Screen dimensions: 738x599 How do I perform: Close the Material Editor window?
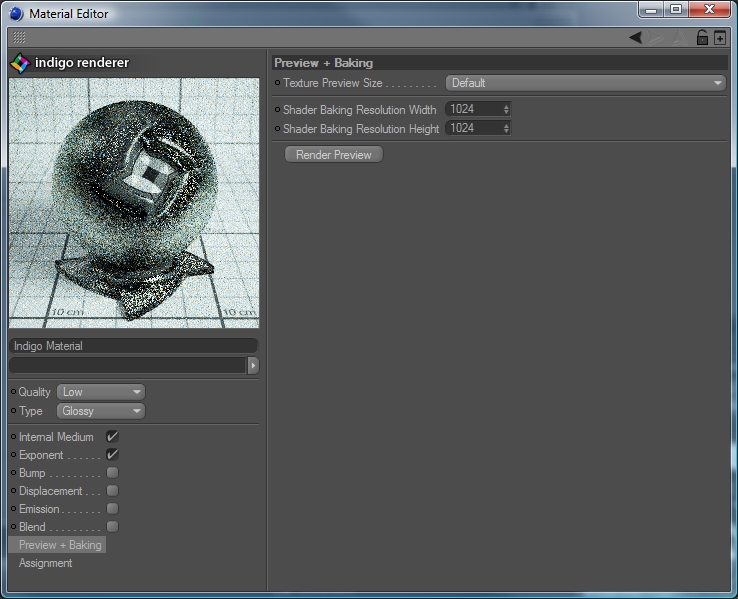click(709, 10)
